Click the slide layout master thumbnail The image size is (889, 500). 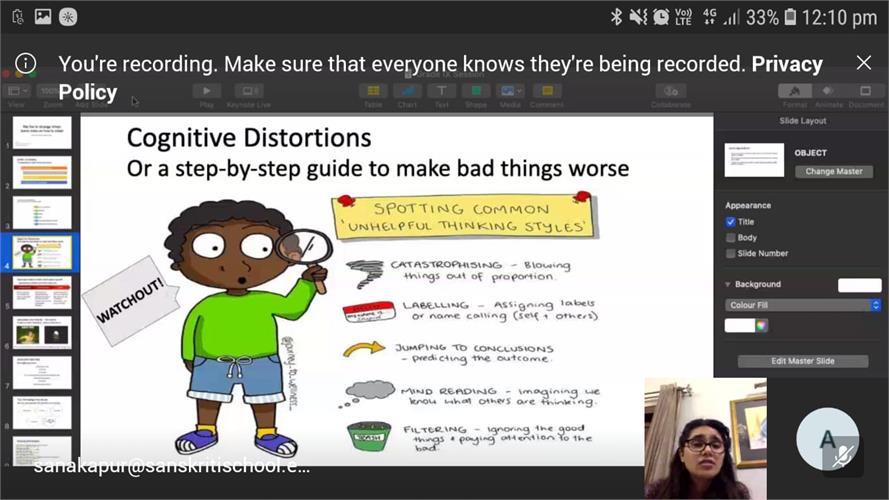point(754,160)
